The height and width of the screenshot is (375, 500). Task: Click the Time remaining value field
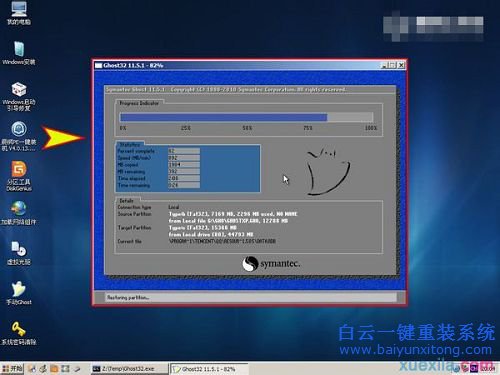184,185
